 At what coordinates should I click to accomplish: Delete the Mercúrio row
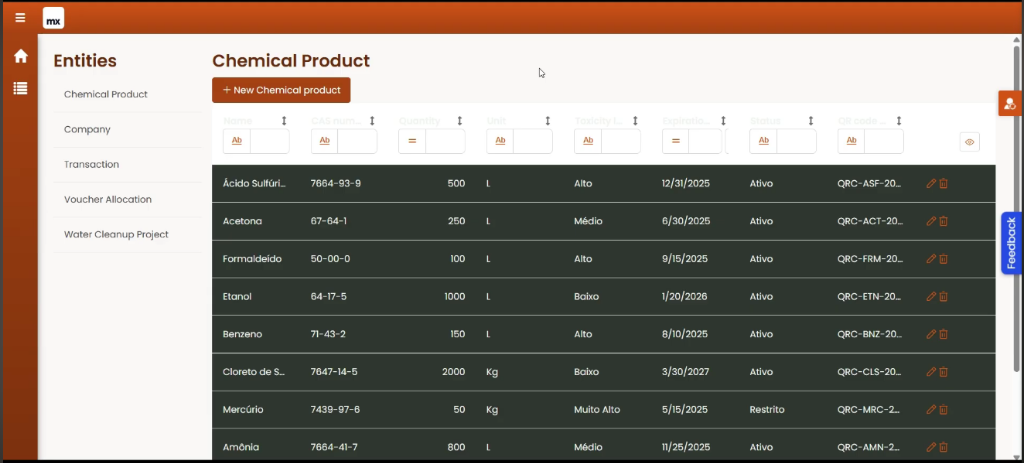(944, 409)
